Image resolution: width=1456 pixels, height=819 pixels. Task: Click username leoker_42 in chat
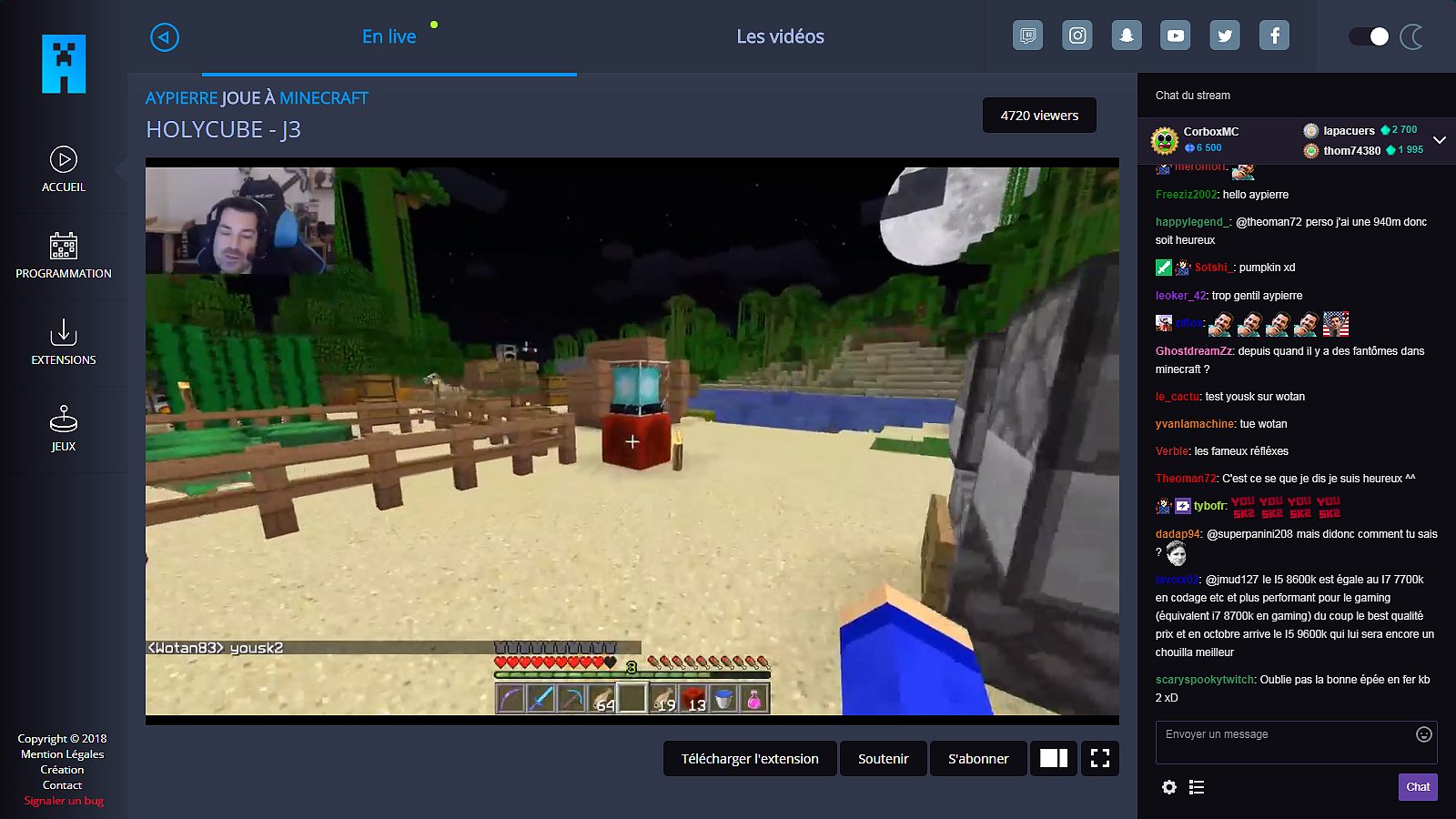[x=1180, y=296]
